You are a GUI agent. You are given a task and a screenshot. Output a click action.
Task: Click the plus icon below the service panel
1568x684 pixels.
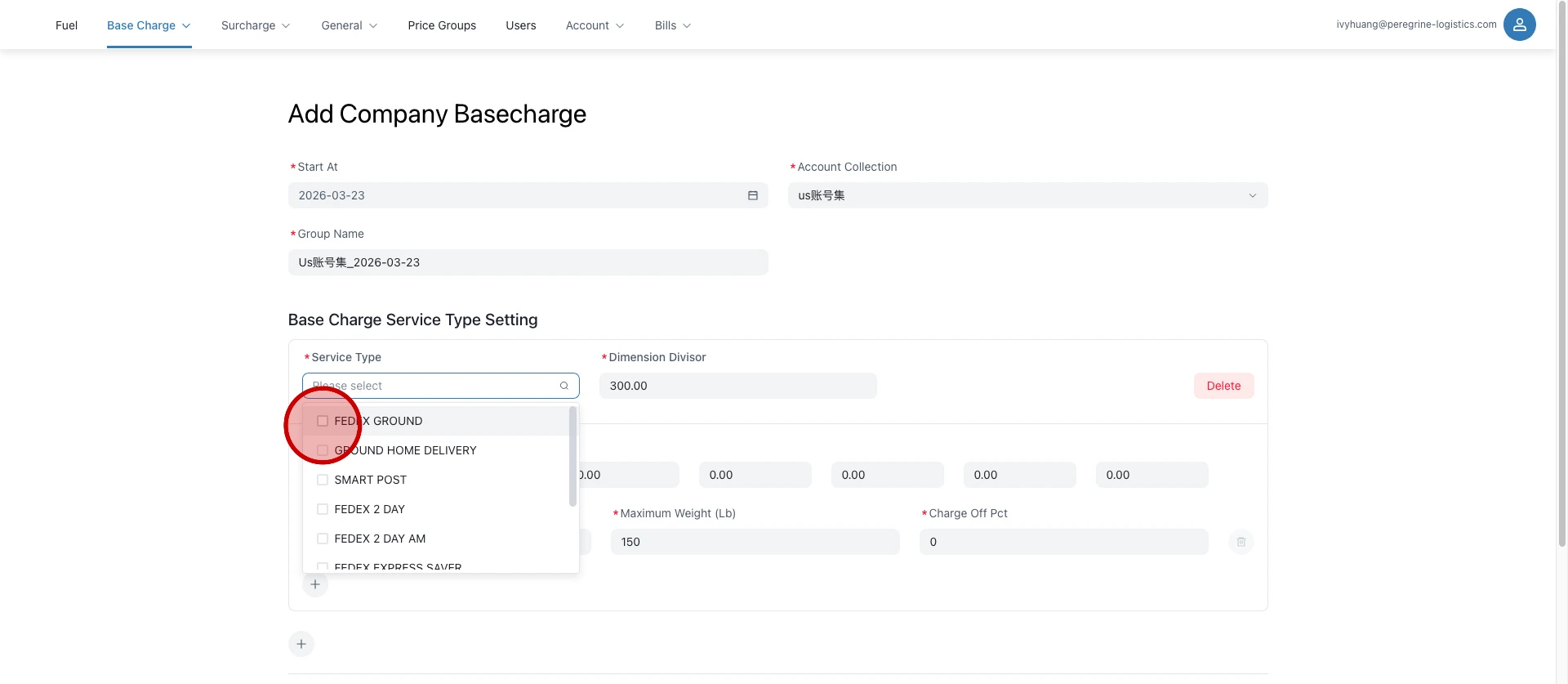[x=301, y=644]
